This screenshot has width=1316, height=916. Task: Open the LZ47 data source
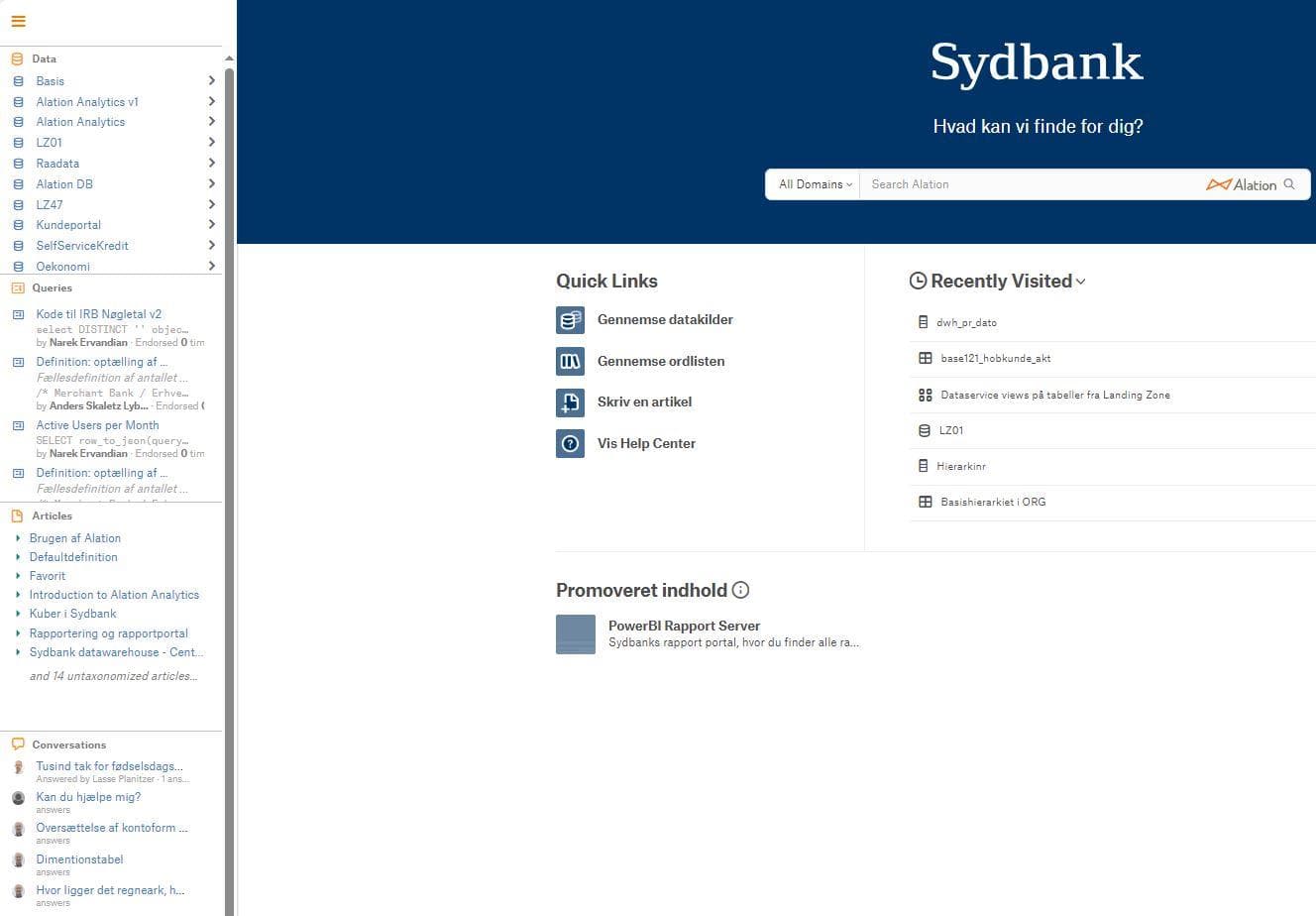tap(50, 205)
